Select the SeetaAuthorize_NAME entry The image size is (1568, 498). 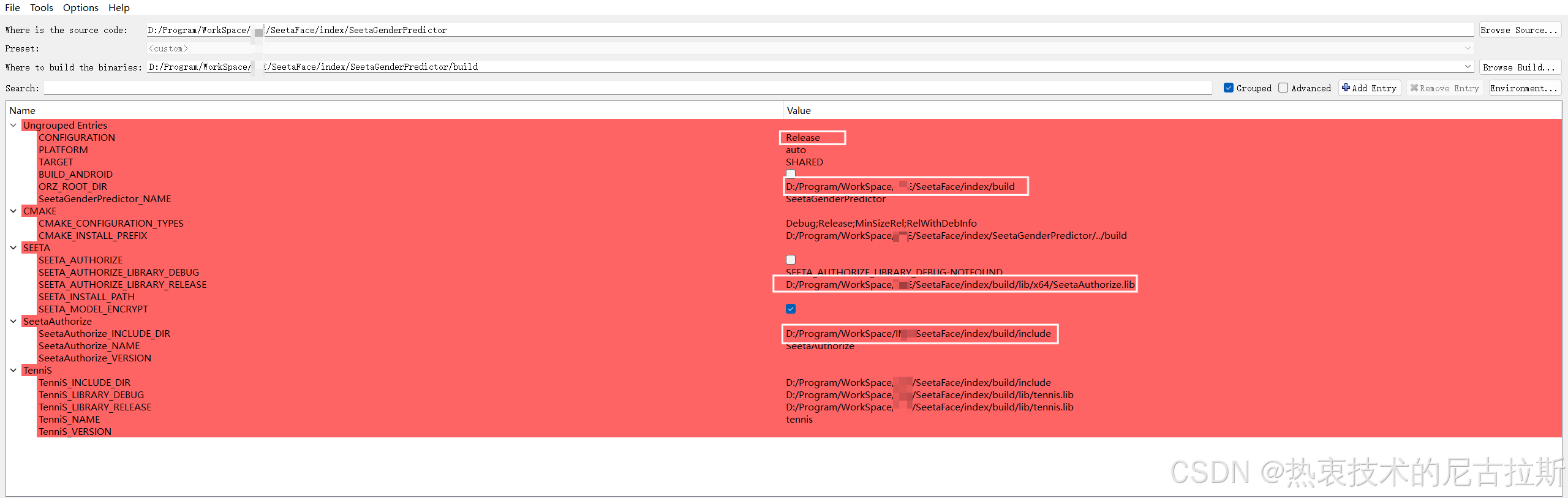tap(89, 345)
